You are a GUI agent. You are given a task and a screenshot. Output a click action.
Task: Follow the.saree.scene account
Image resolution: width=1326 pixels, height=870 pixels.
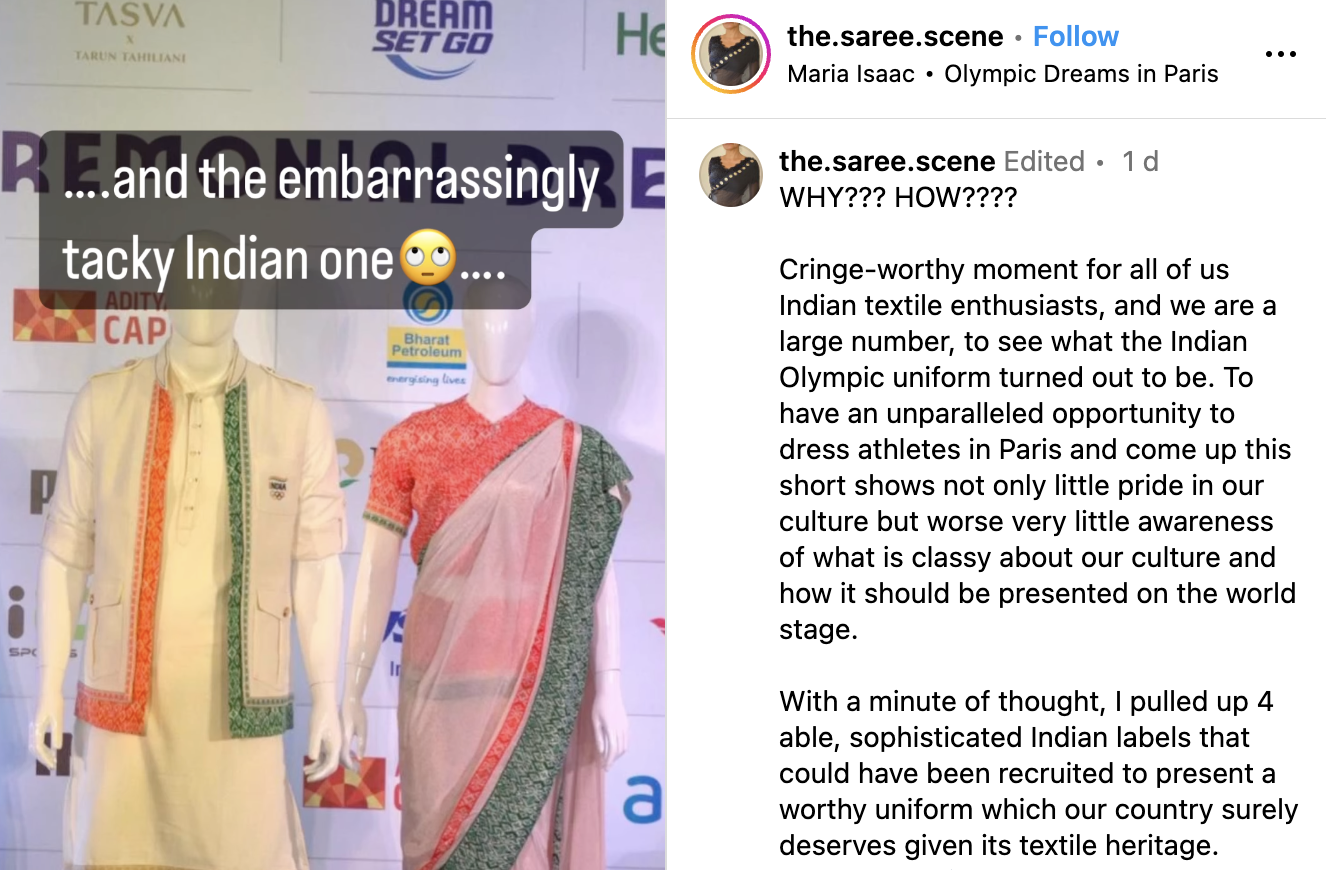pyautogui.click(x=1075, y=37)
